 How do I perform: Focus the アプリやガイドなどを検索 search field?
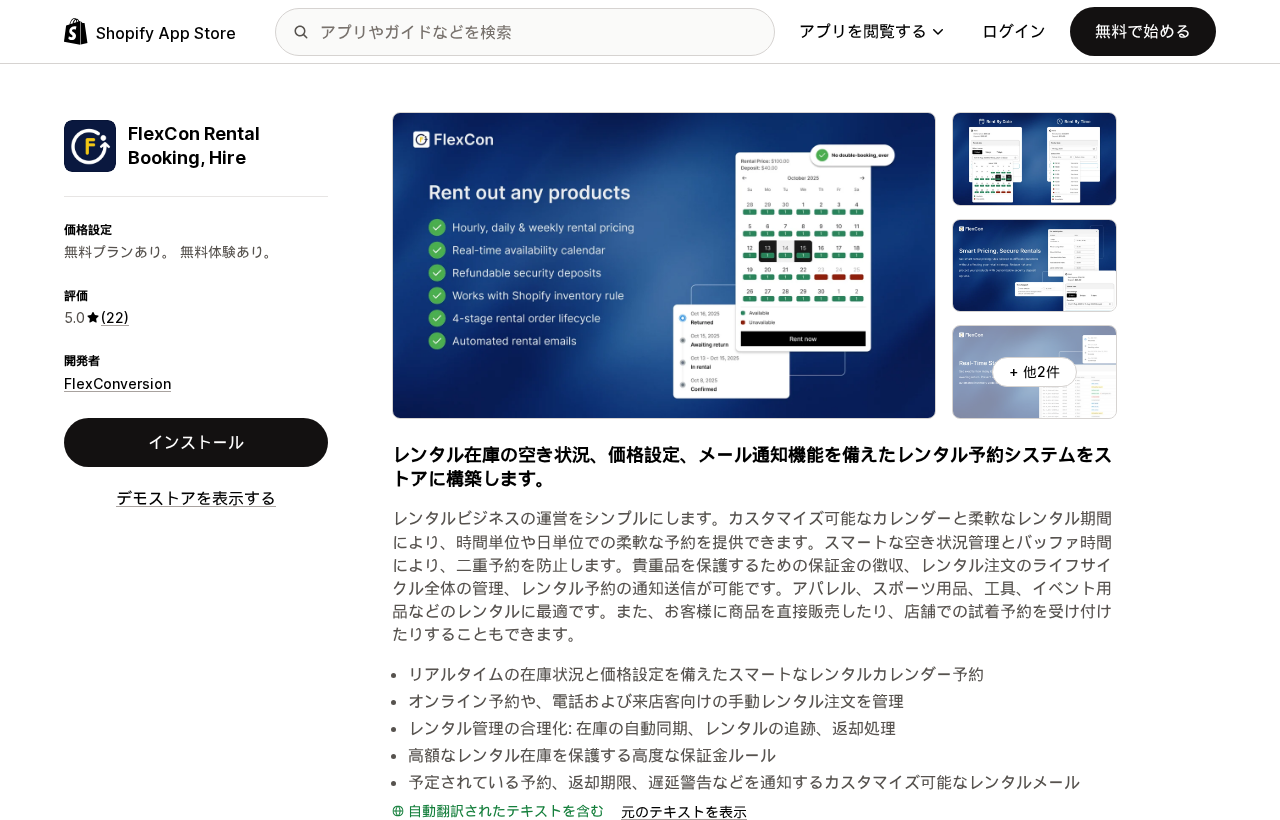(x=525, y=32)
